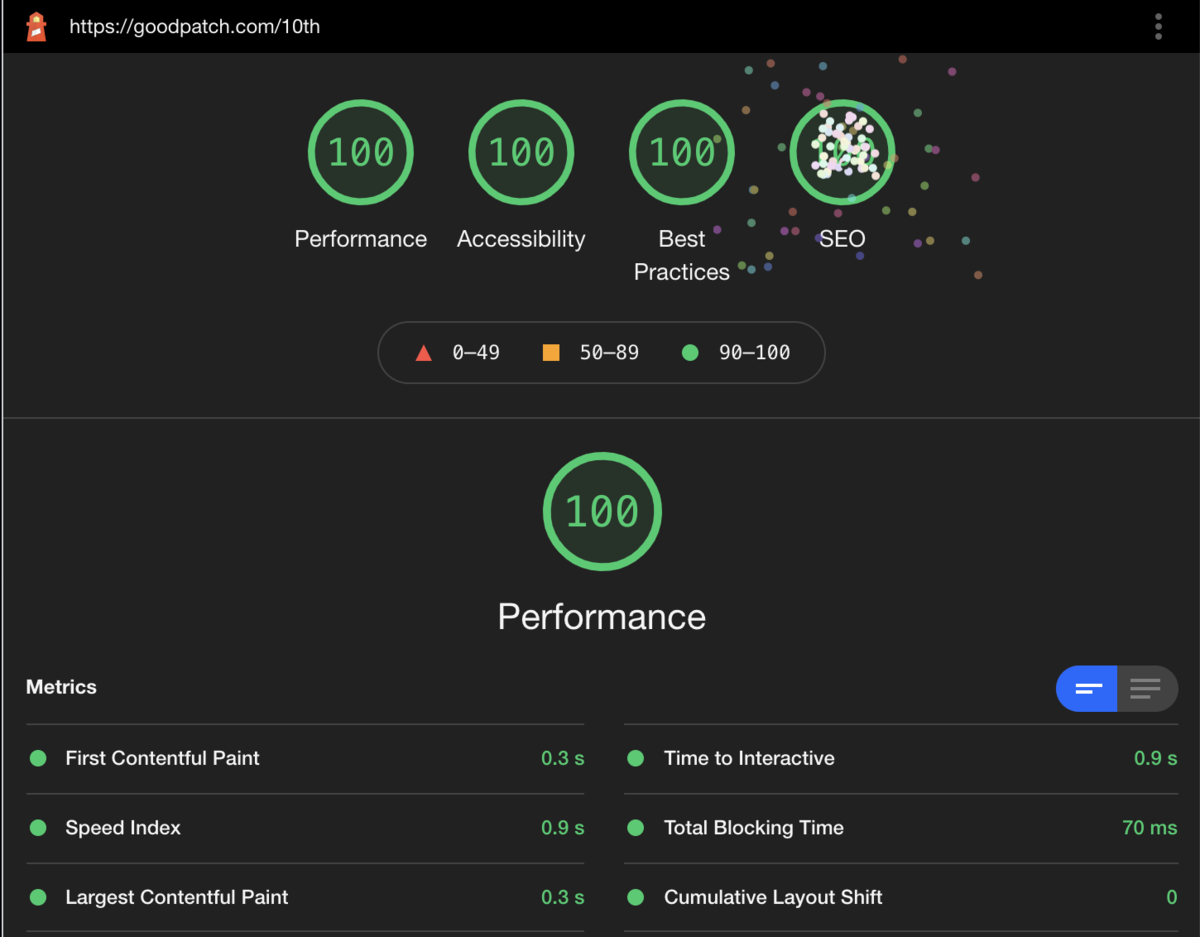Click the large Performance section heading
This screenshot has height=937, width=1200.
[x=602, y=616]
